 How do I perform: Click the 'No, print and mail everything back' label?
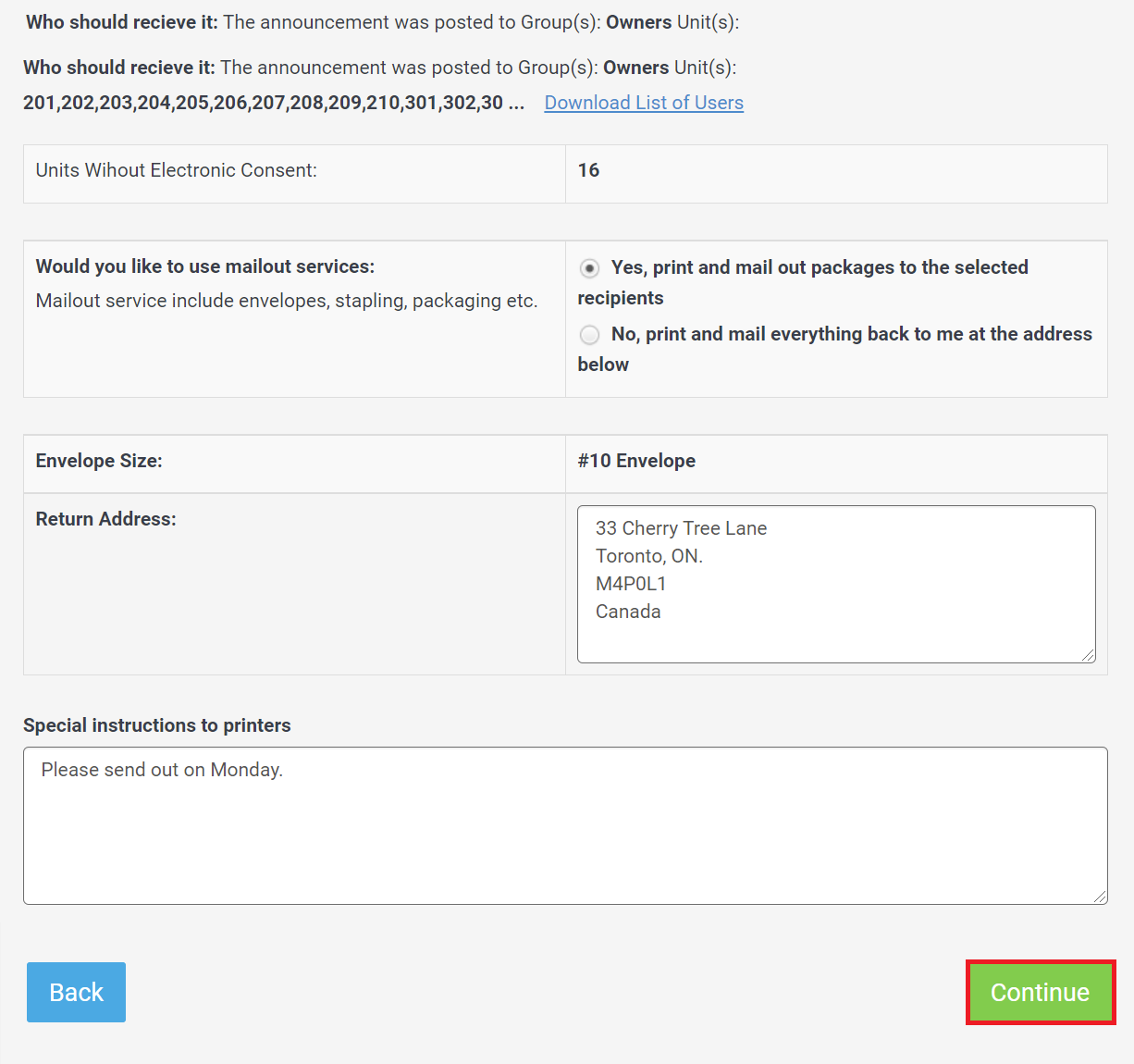coord(835,349)
